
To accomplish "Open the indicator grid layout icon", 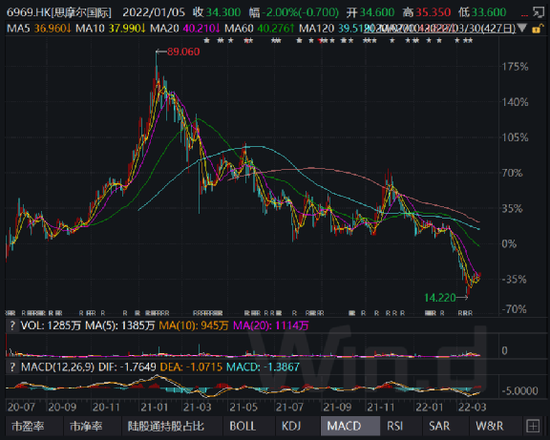I will pyautogui.click(x=533, y=426).
